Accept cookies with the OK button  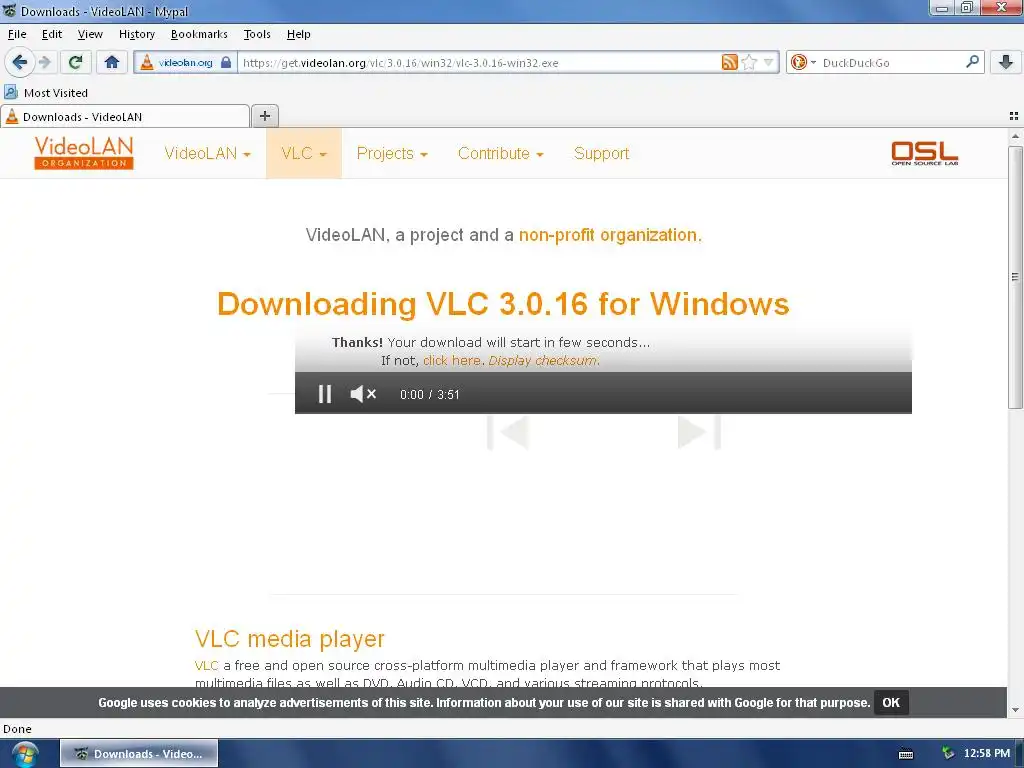[891, 703]
